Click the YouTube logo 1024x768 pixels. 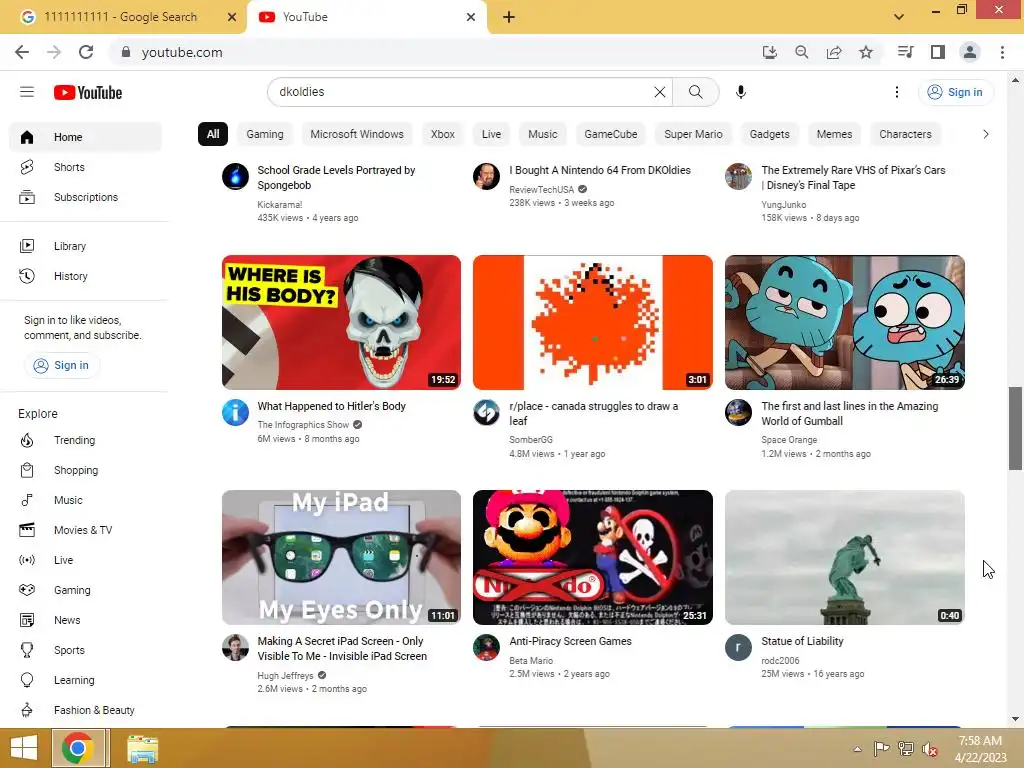click(88, 93)
